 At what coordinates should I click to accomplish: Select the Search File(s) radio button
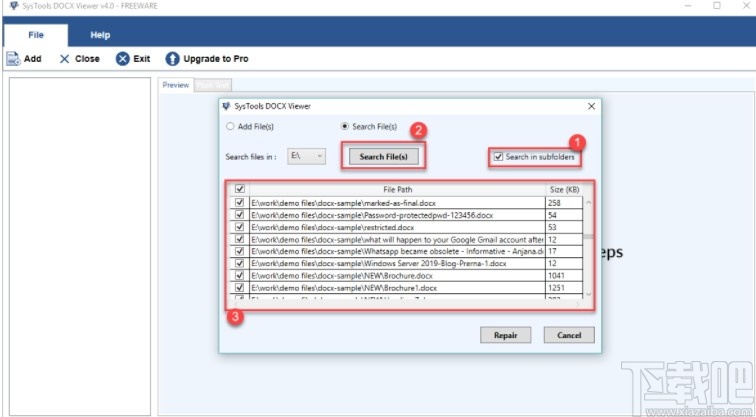[345, 126]
